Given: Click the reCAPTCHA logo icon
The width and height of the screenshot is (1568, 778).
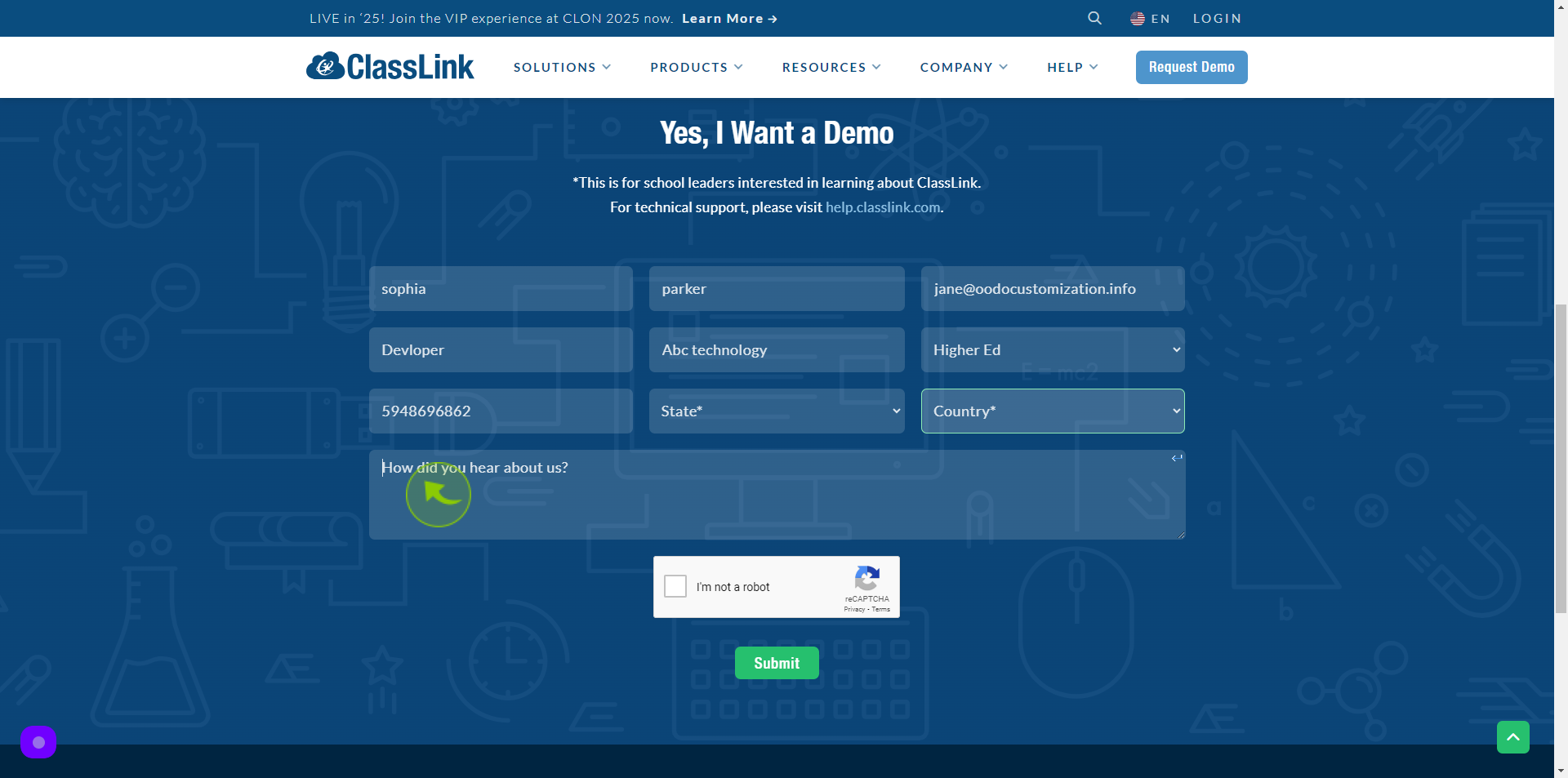Looking at the screenshot, I should pos(866,579).
